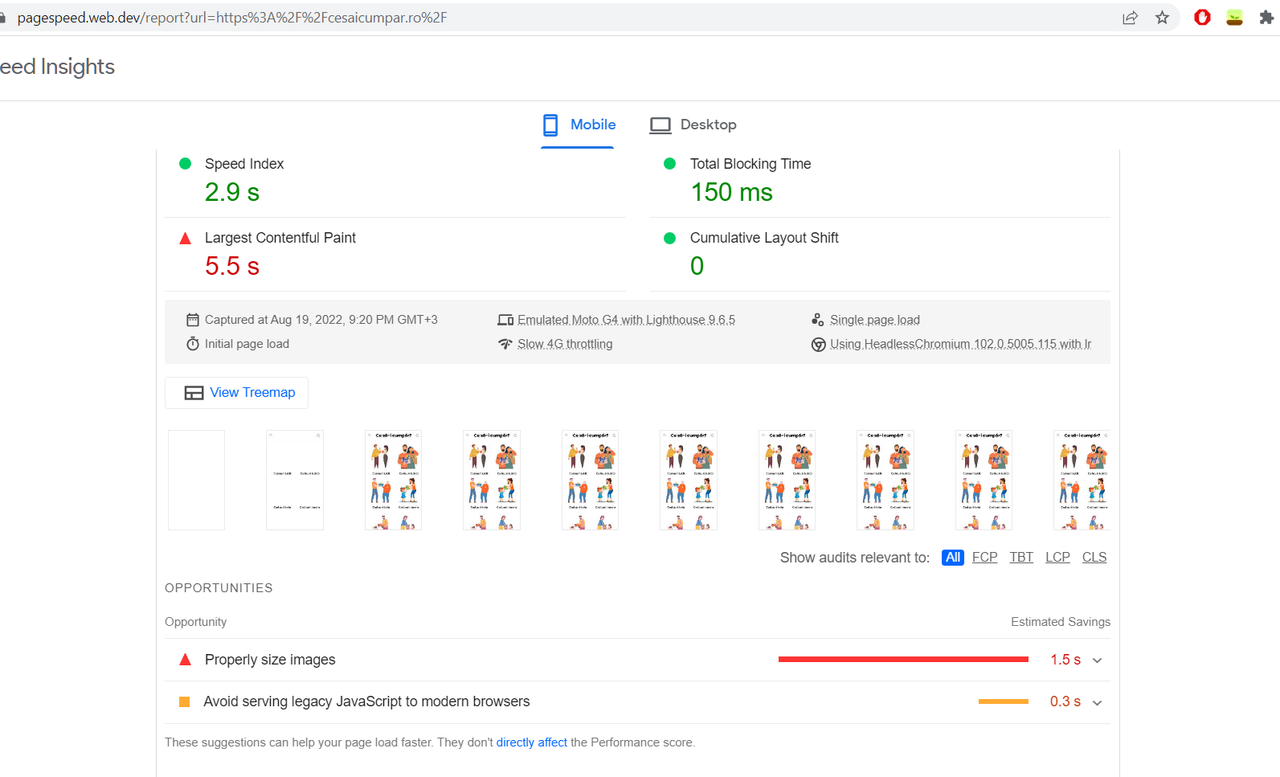Click the mobile phone icon in Mobile tab

550,125
